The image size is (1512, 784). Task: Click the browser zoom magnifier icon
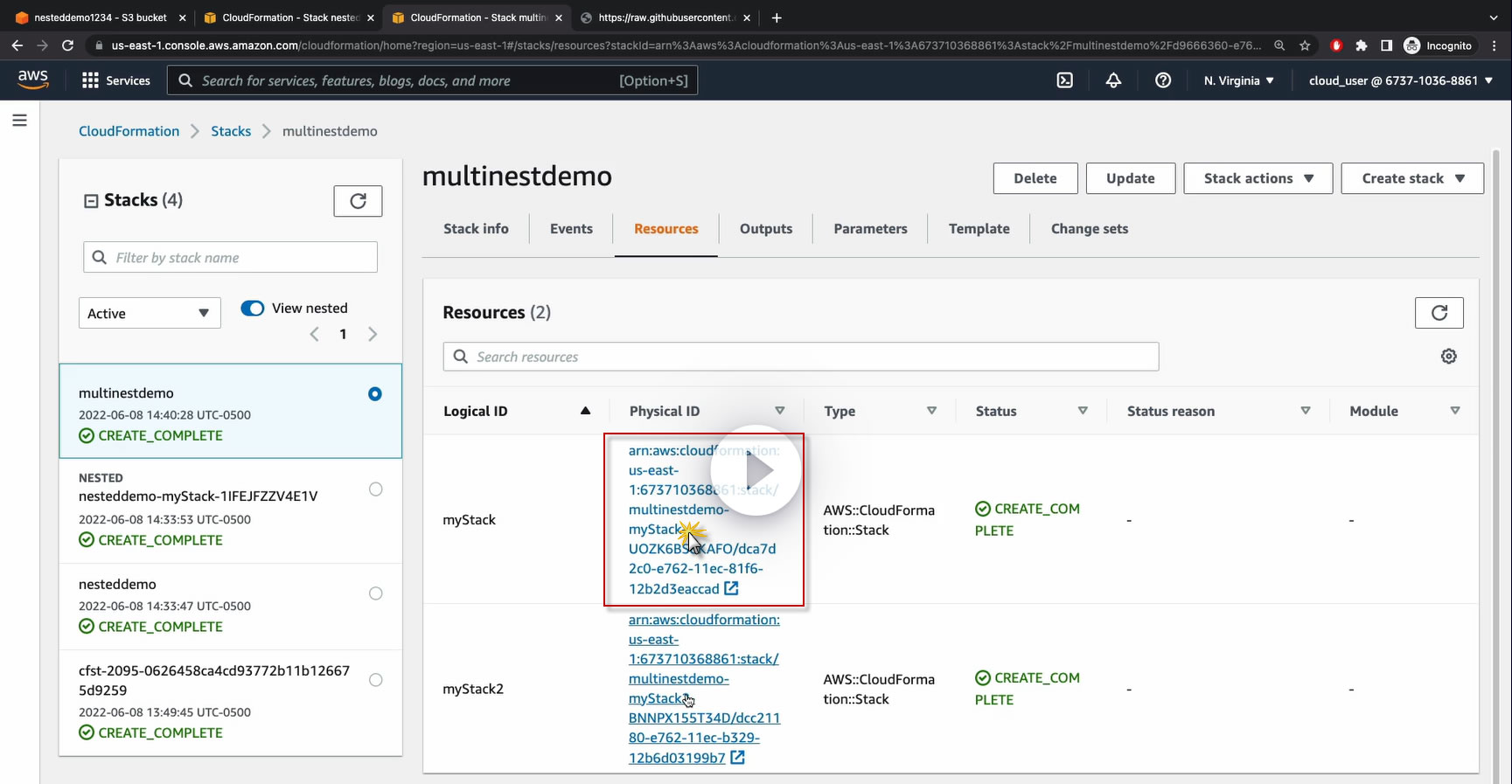coord(1279,45)
